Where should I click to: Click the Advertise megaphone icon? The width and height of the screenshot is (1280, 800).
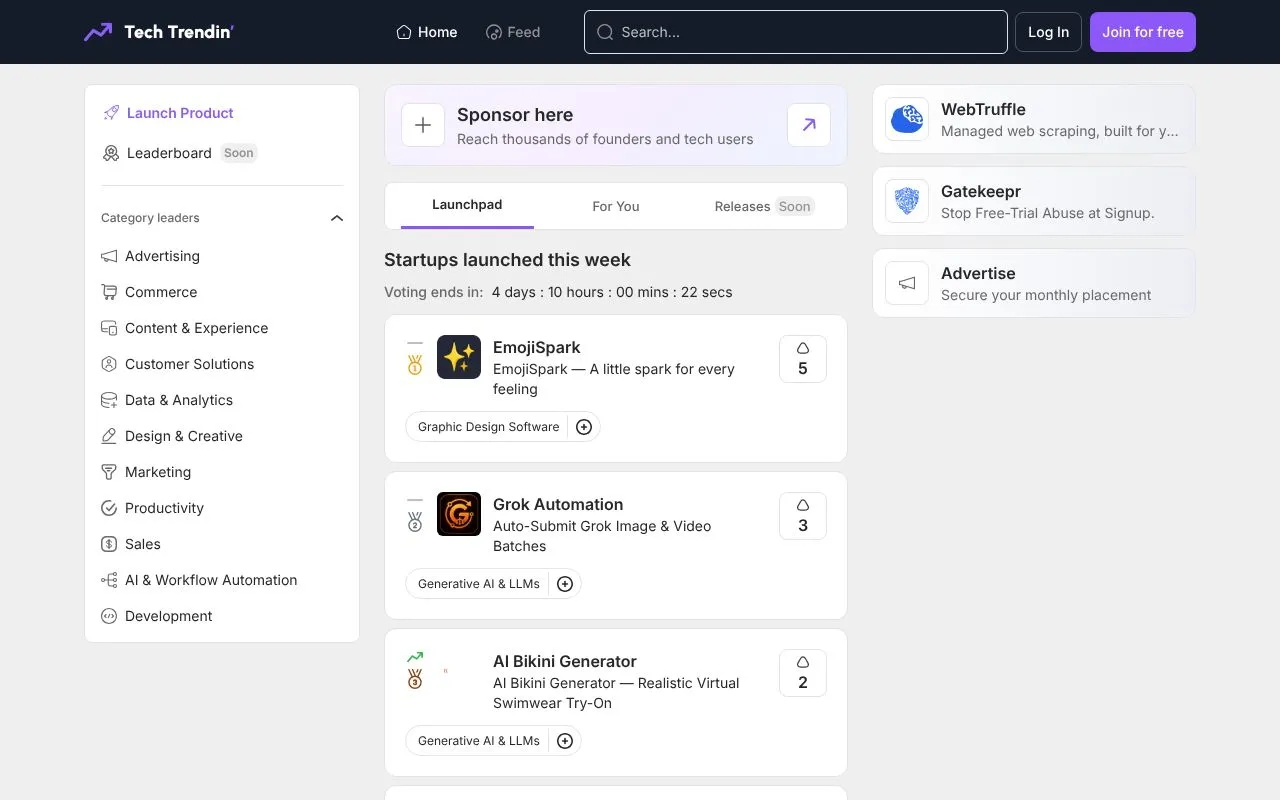click(x=907, y=283)
